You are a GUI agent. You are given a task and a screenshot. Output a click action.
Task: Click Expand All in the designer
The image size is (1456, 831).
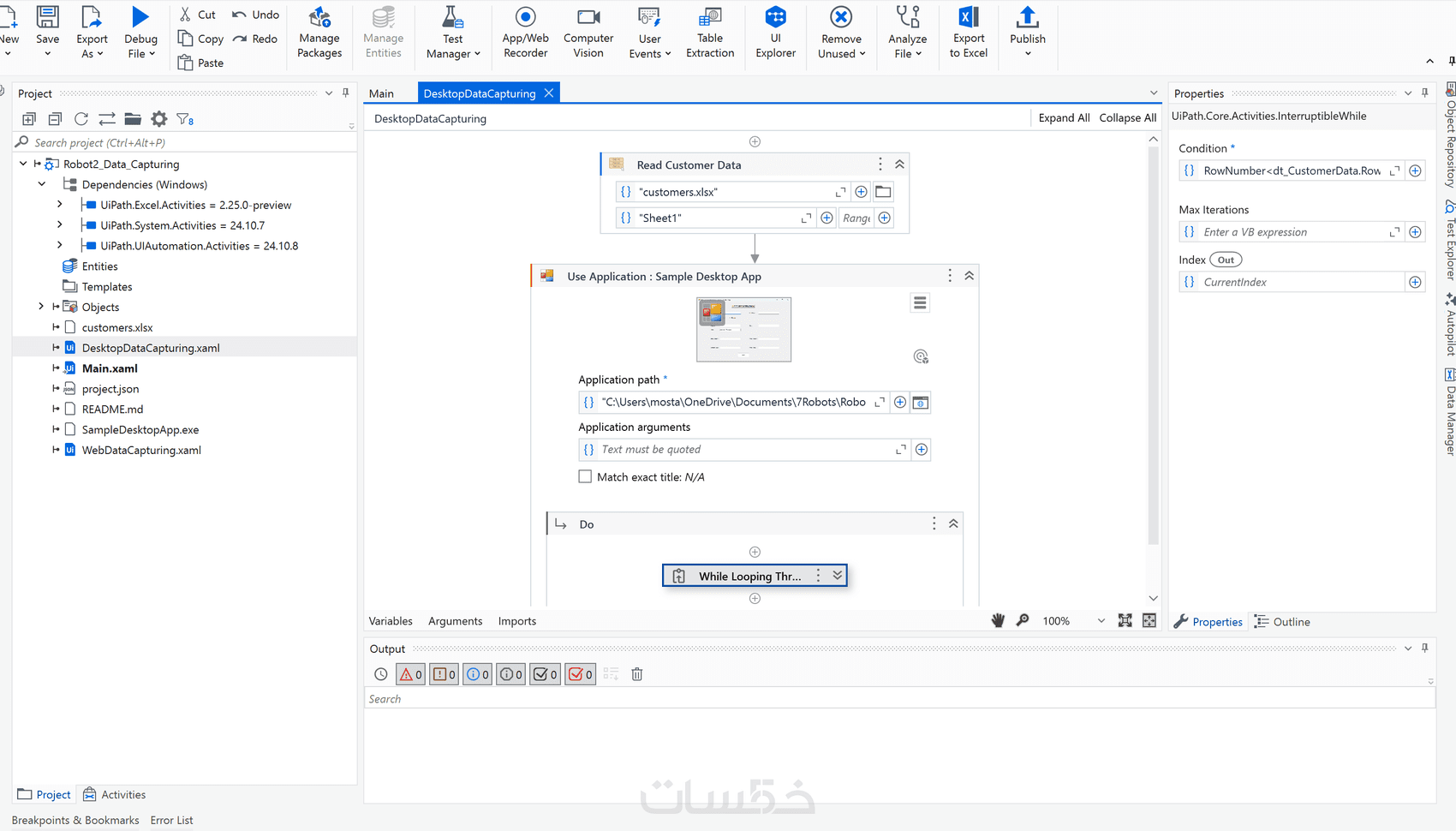[1064, 118]
